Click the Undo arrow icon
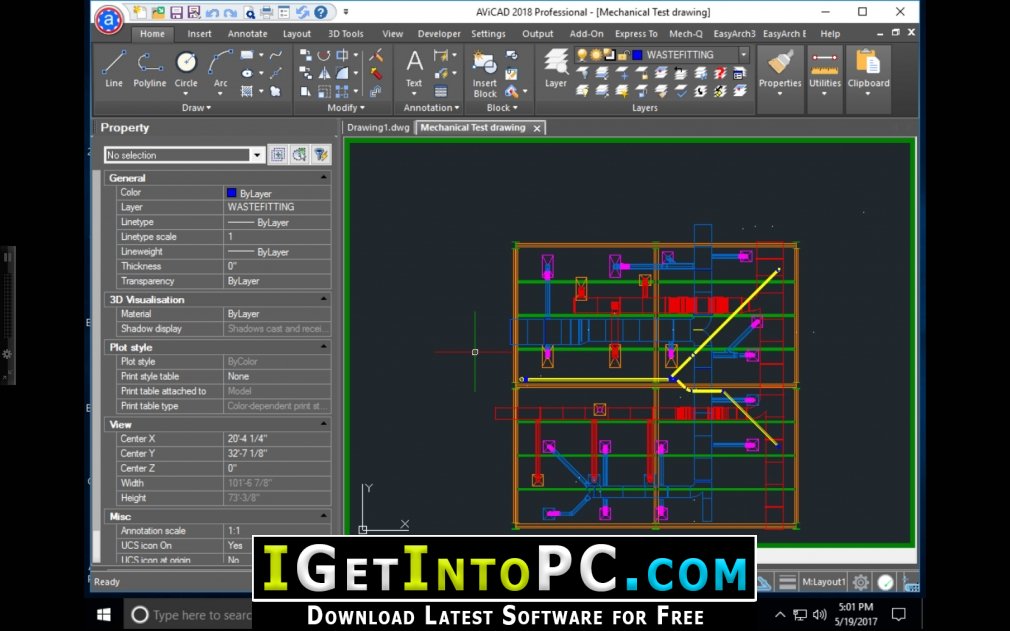 [x=212, y=12]
